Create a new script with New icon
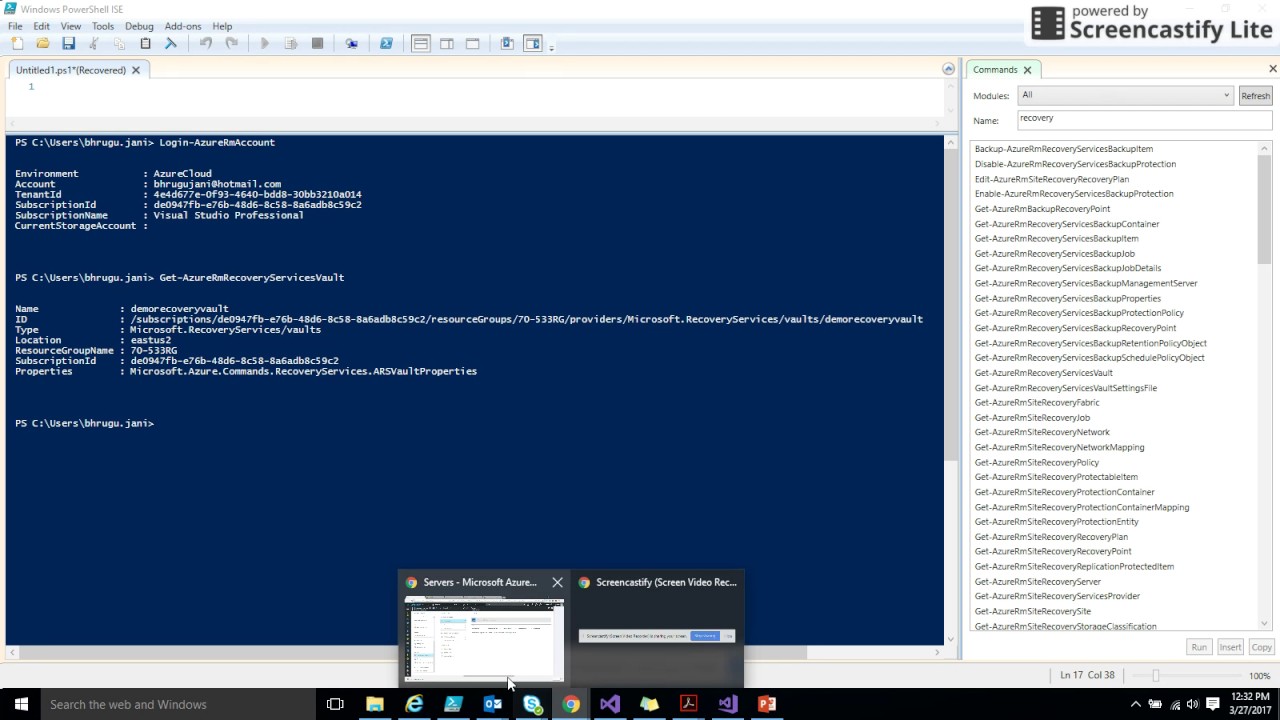Viewport: 1280px width, 720px height. pos(17,43)
